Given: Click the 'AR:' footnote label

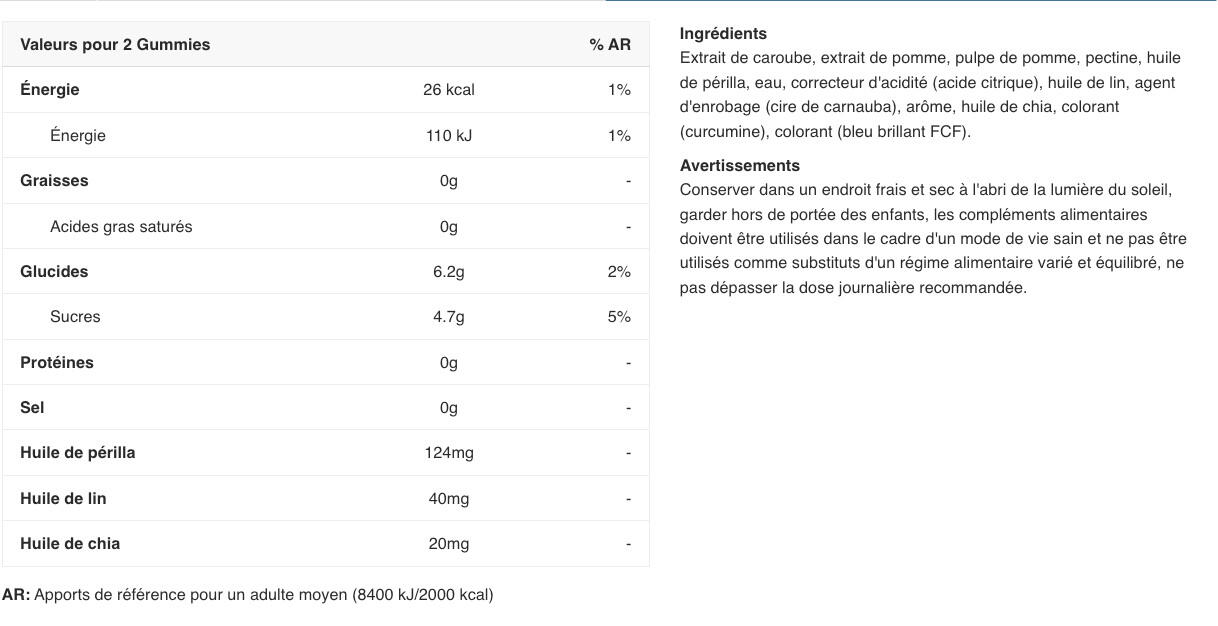Looking at the screenshot, I should coord(16,595).
